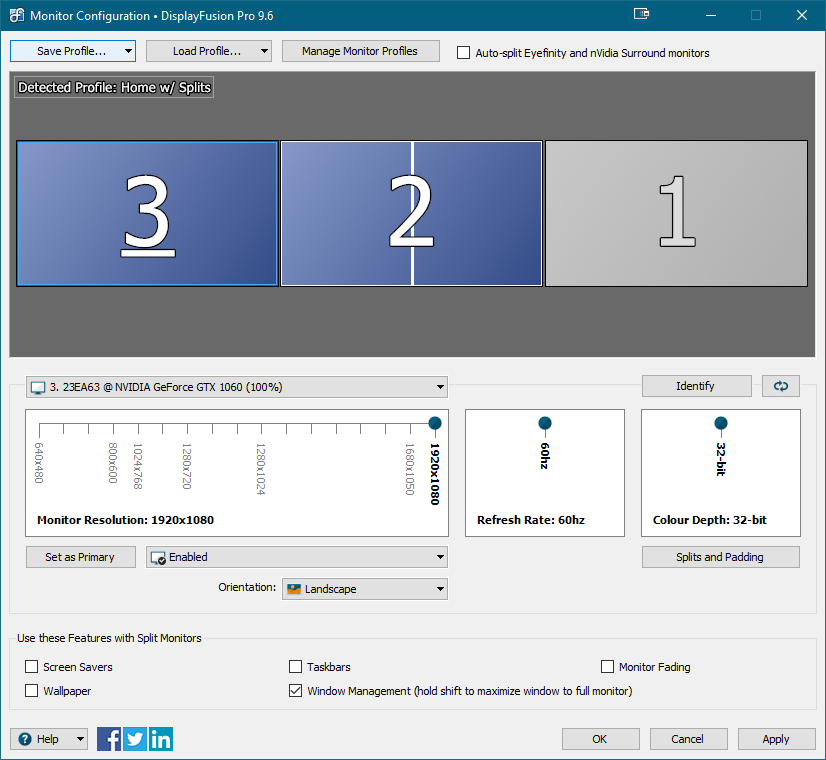Click the refresh monitors icon button
The height and width of the screenshot is (760, 826).
coord(781,386)
